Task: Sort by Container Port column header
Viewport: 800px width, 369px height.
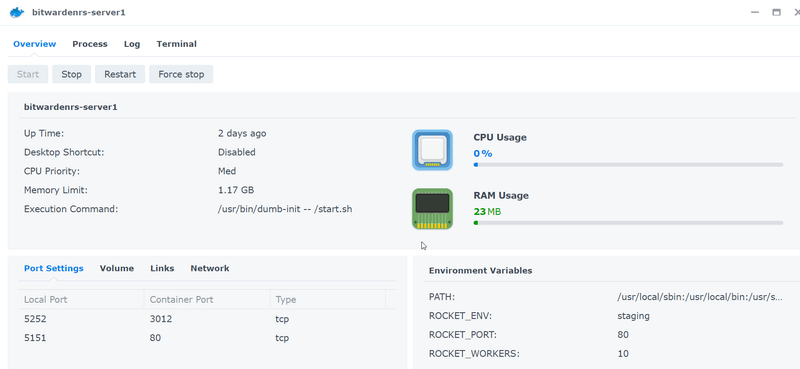Action: [207, 300]
